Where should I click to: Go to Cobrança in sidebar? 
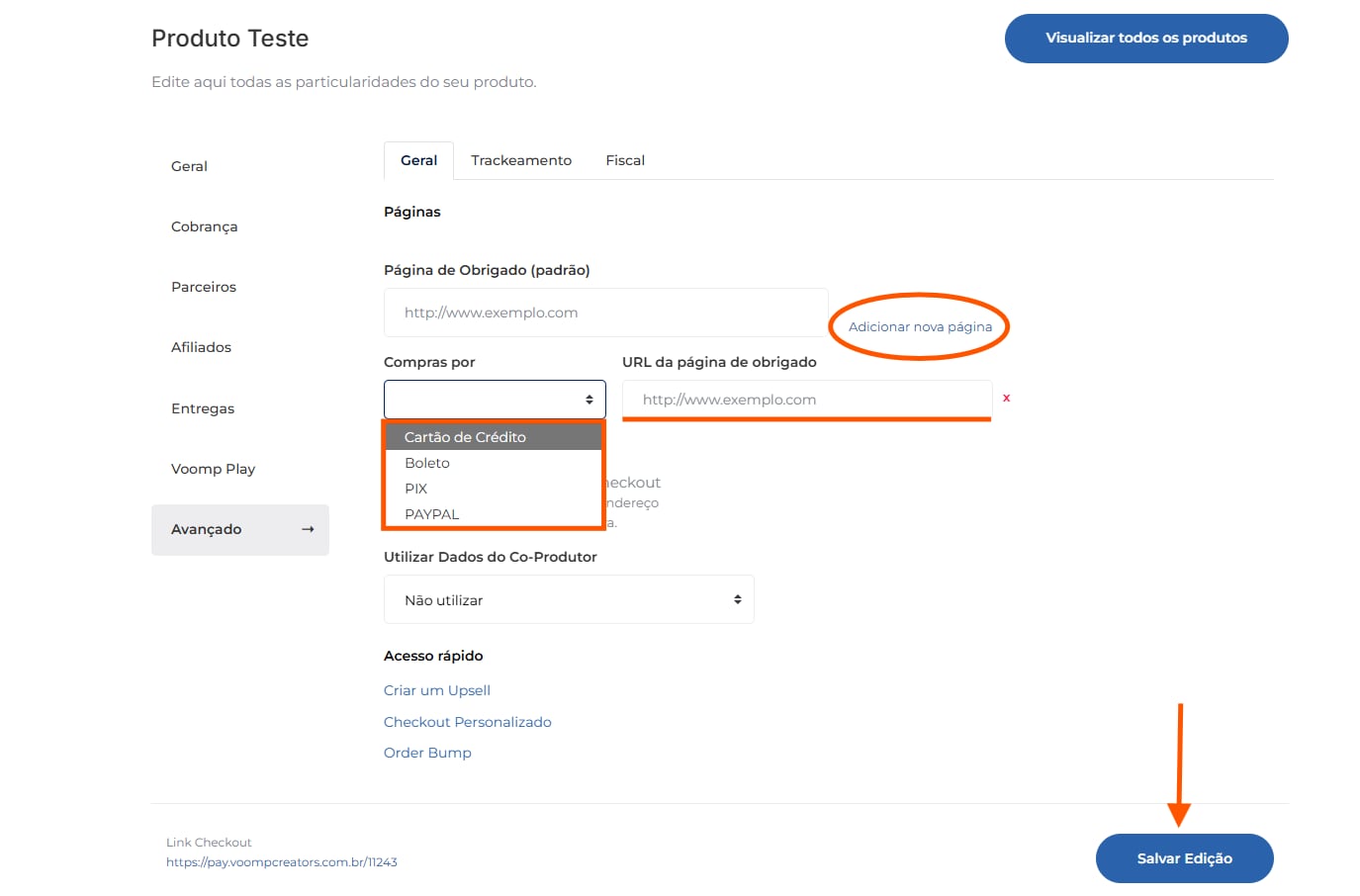[x=205, y=226]
